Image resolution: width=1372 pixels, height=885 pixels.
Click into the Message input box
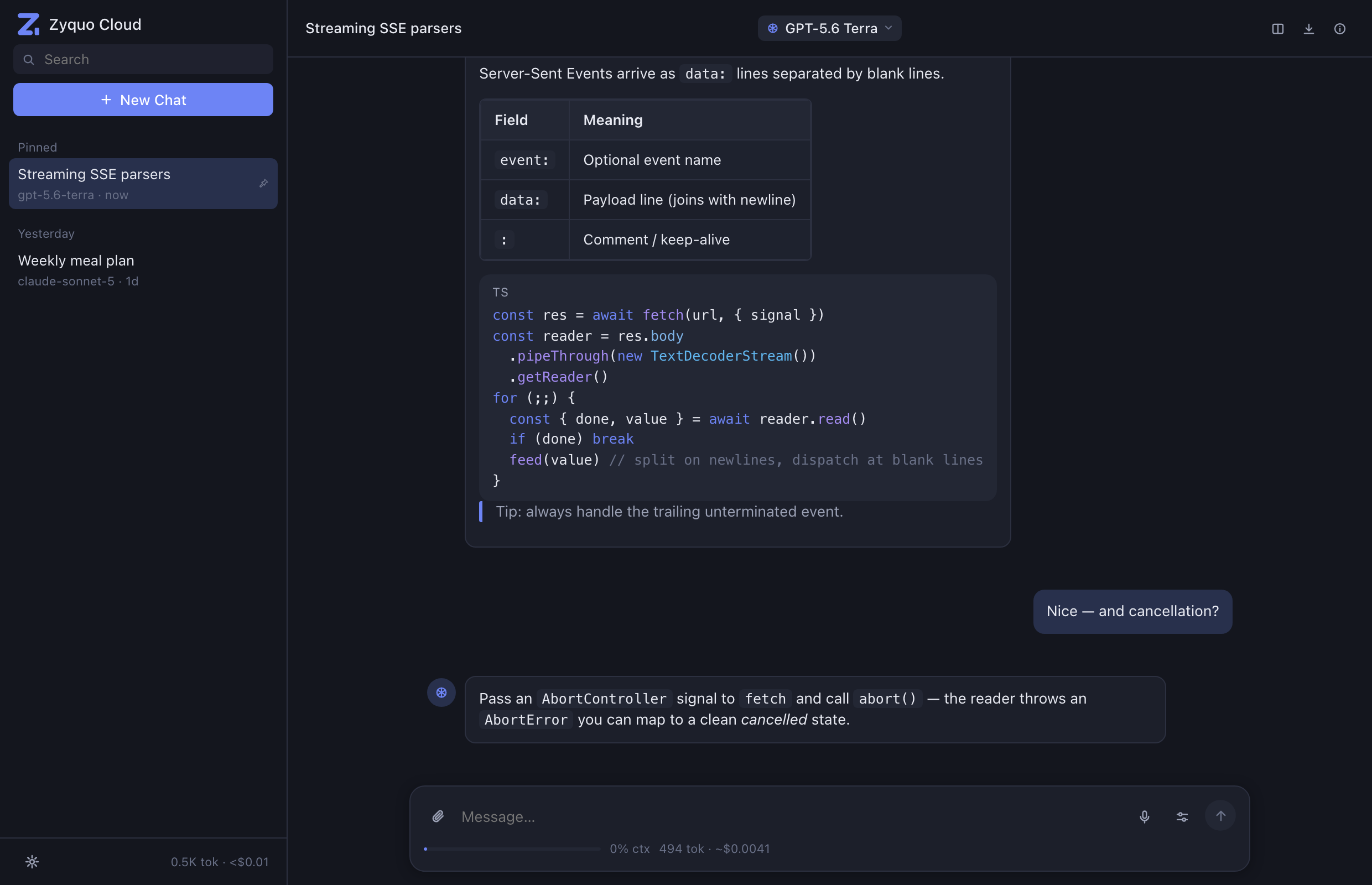pyautogui.click(x=793, y=816)
